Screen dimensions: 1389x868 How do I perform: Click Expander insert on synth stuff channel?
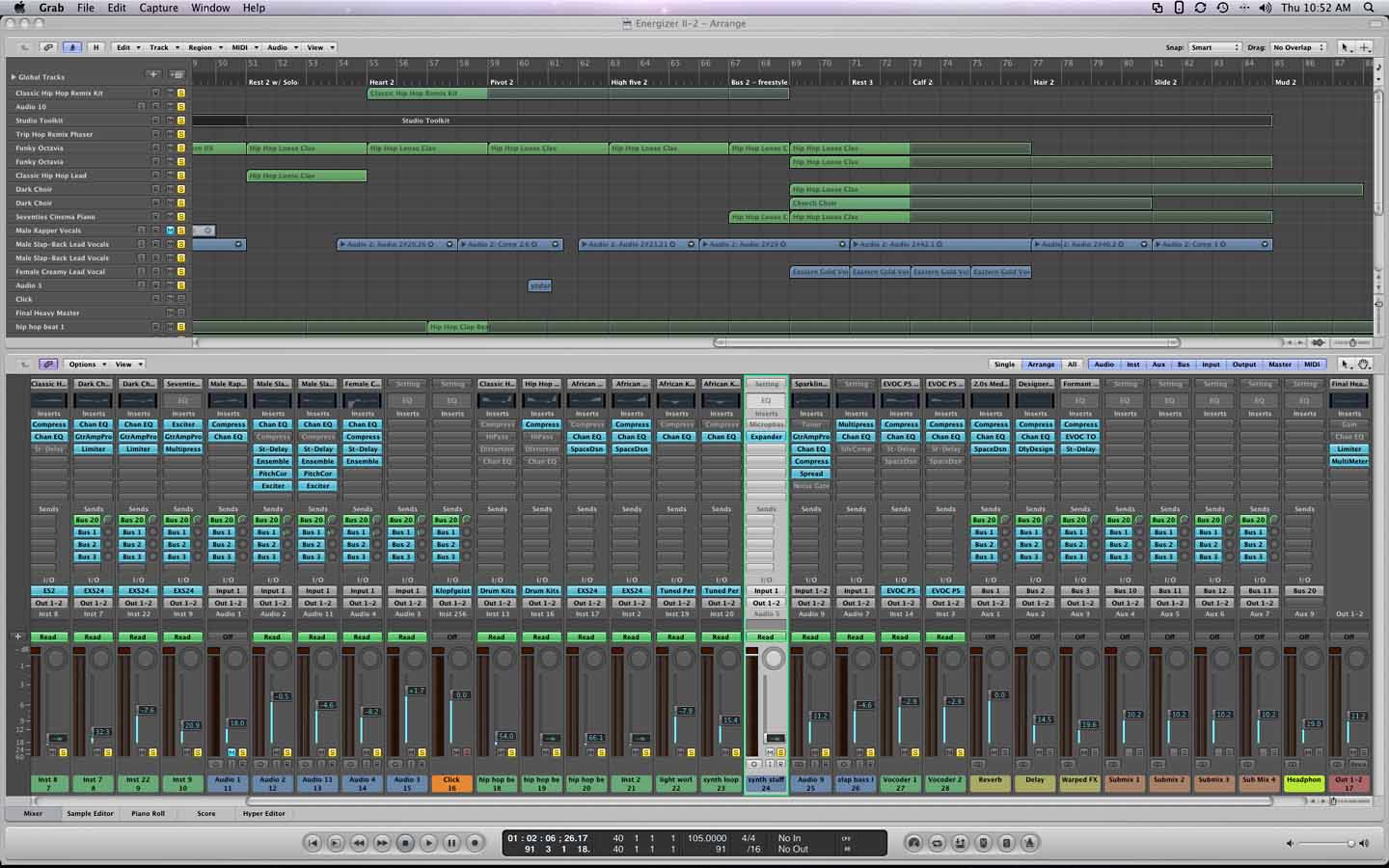(766, 437)
